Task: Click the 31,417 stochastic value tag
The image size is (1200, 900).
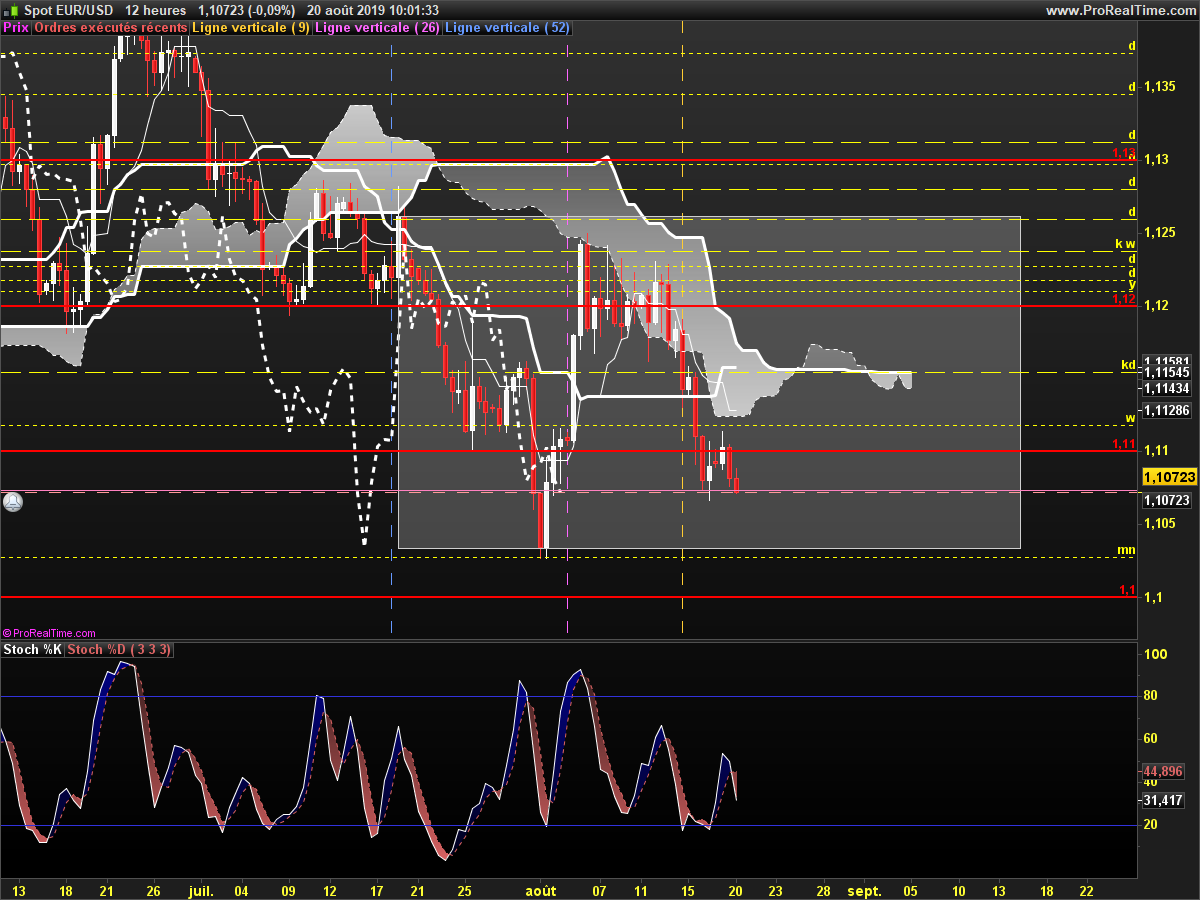Action: pyautogui.click(x=1164, y=799)
